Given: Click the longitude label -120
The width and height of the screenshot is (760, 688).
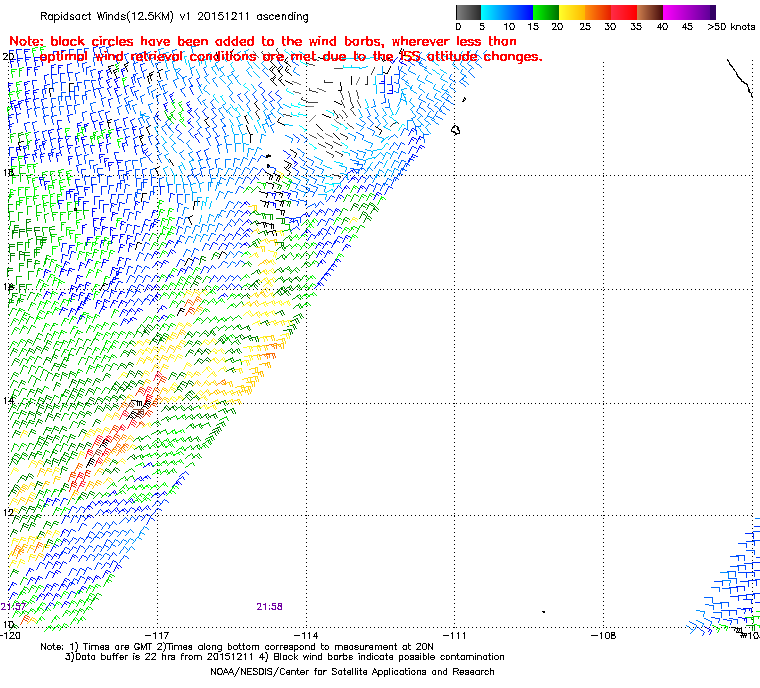Looking at the screenshot, I should pyautogui.click(x=11, y=635).
